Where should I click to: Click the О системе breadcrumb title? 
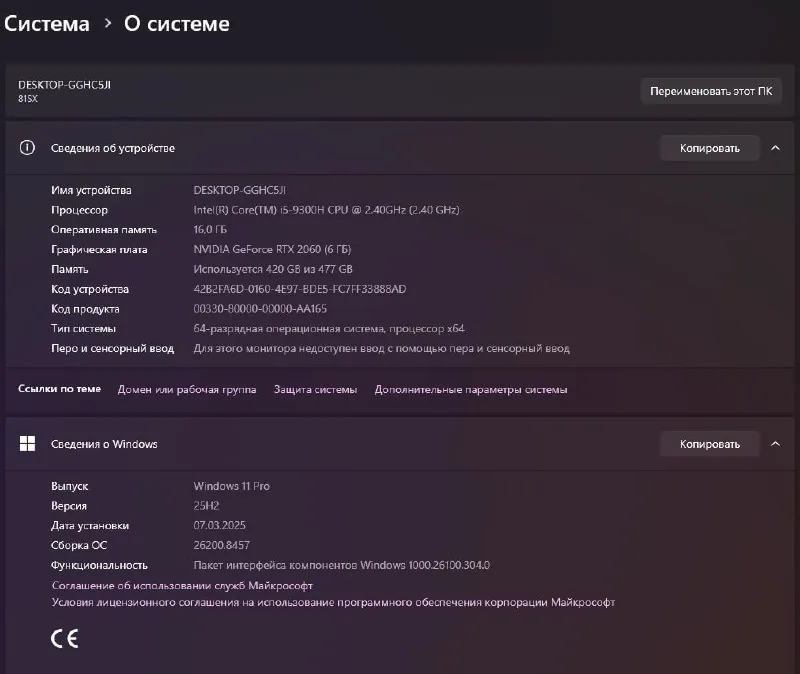[177, 24]
